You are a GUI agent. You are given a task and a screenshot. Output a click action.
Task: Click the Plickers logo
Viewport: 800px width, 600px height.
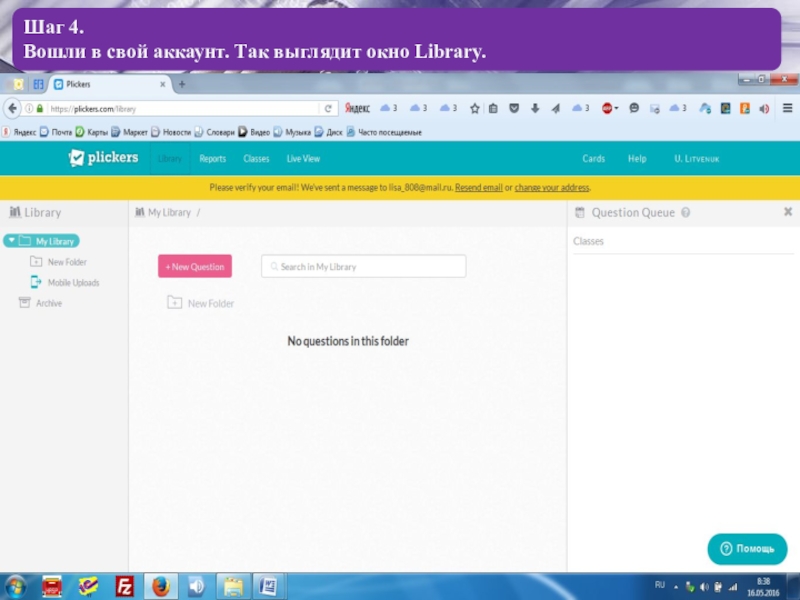click(103, 158)
